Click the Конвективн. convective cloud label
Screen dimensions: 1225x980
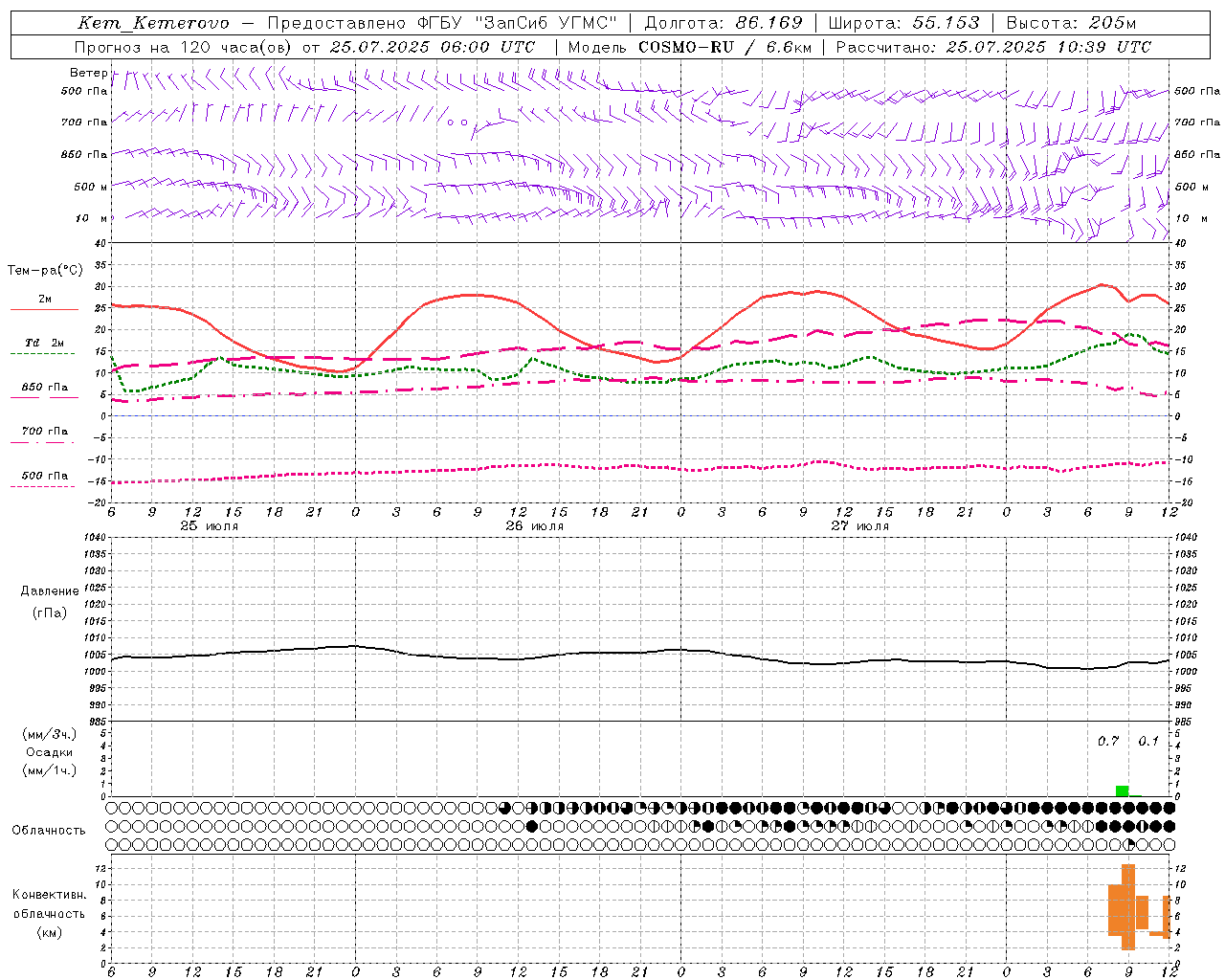[50, 895]
